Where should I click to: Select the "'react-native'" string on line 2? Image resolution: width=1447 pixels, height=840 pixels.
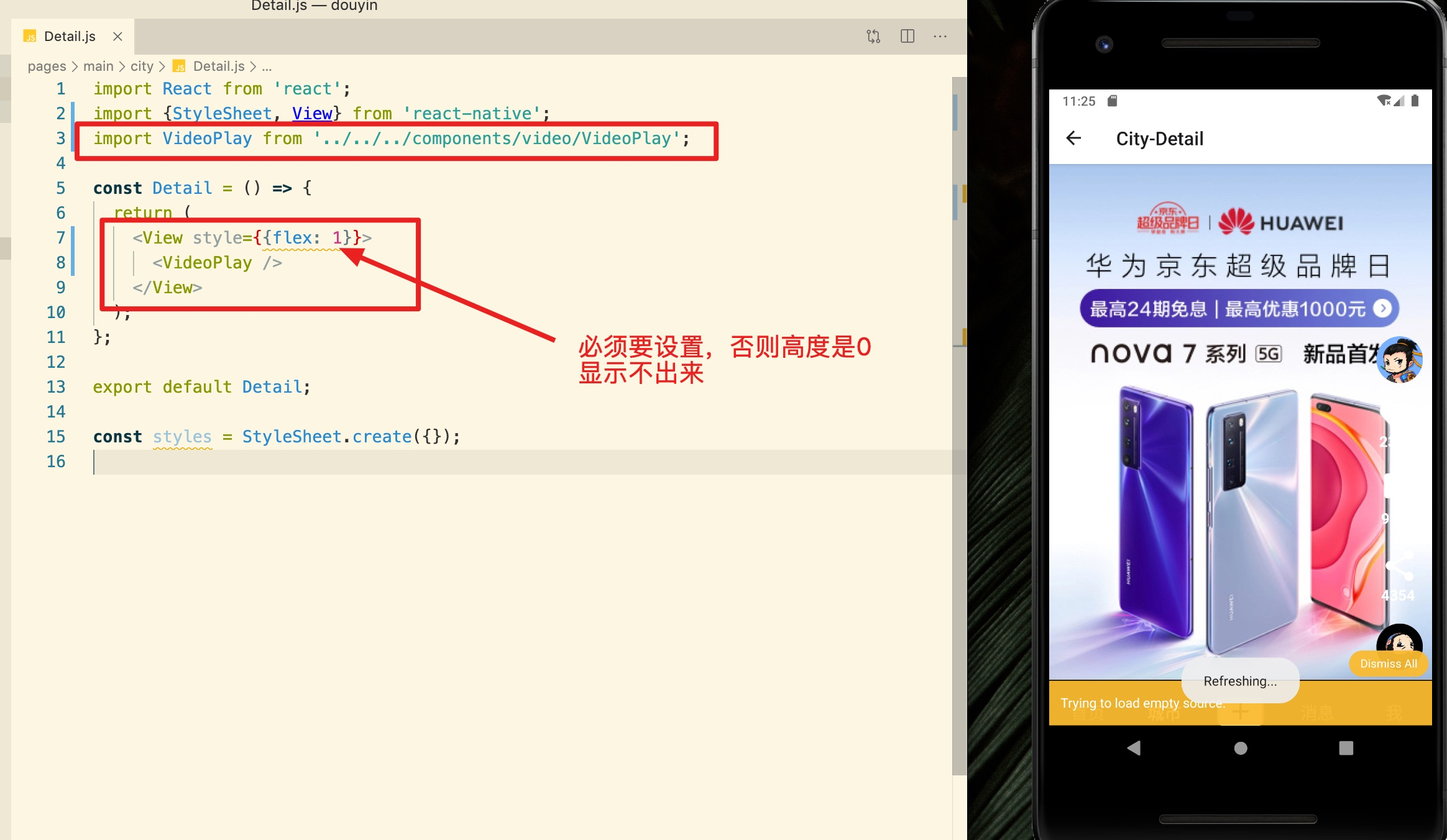472,114
